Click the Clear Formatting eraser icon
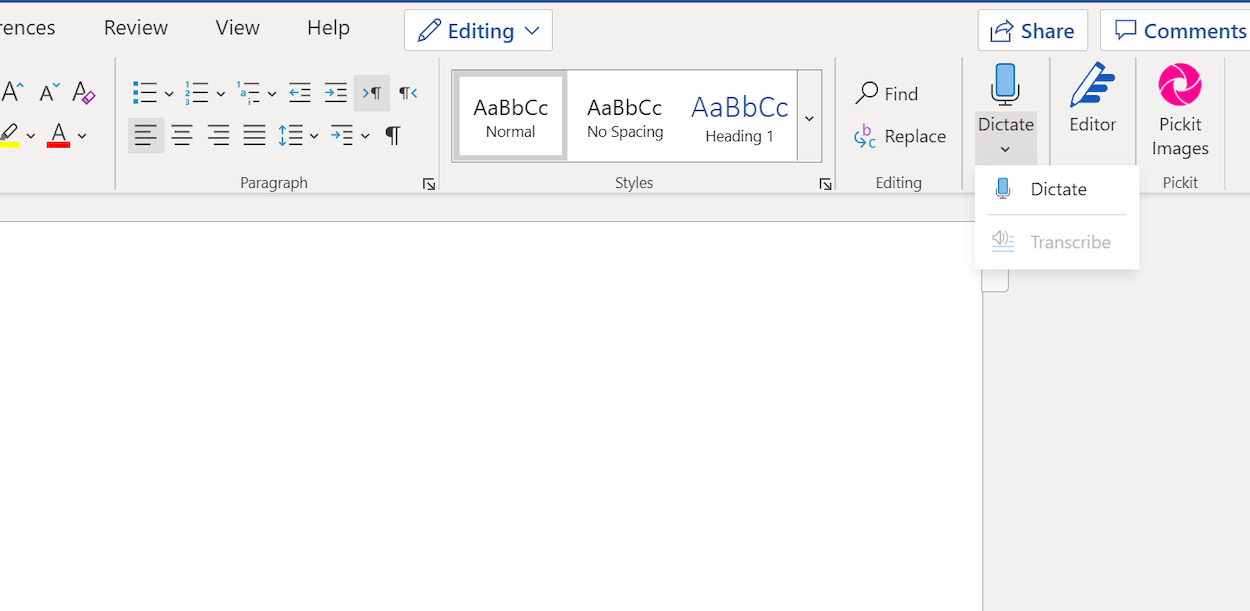The image size is (1250, 611). (84, 93)
